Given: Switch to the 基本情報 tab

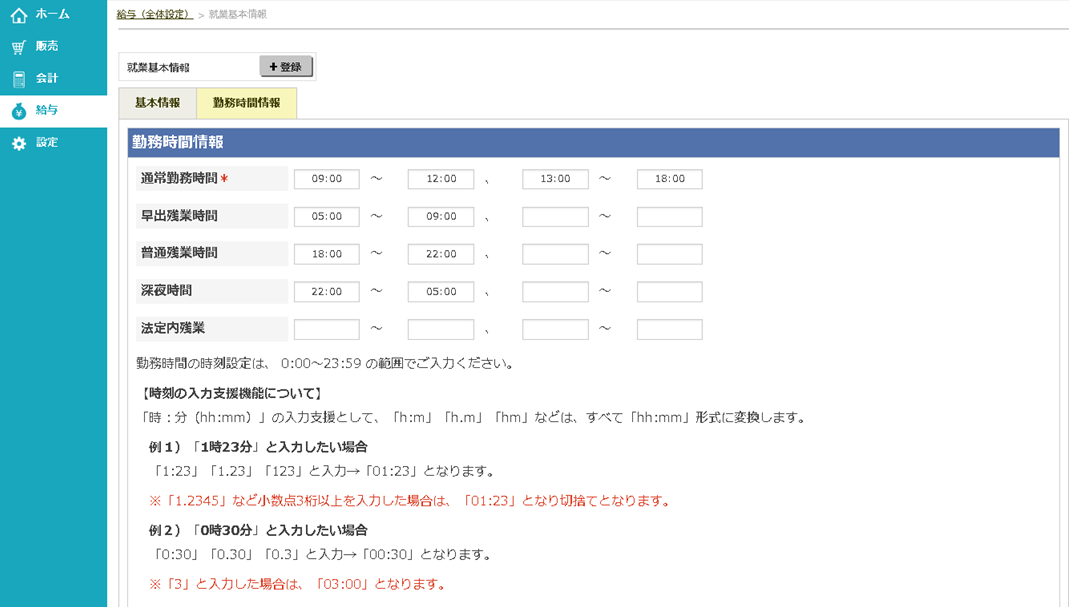Looking at the screenshot, I should pyautogui.click(x=156, y=102).
